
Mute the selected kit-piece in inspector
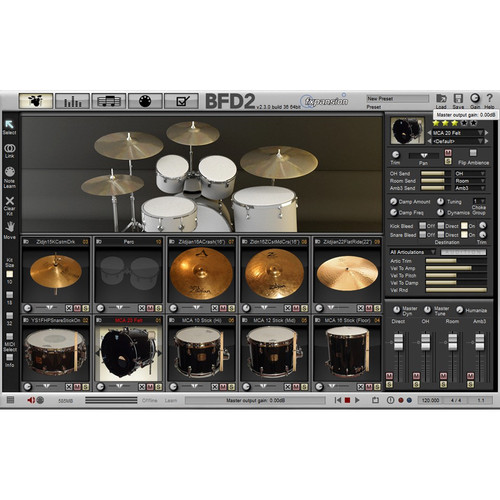448,153
